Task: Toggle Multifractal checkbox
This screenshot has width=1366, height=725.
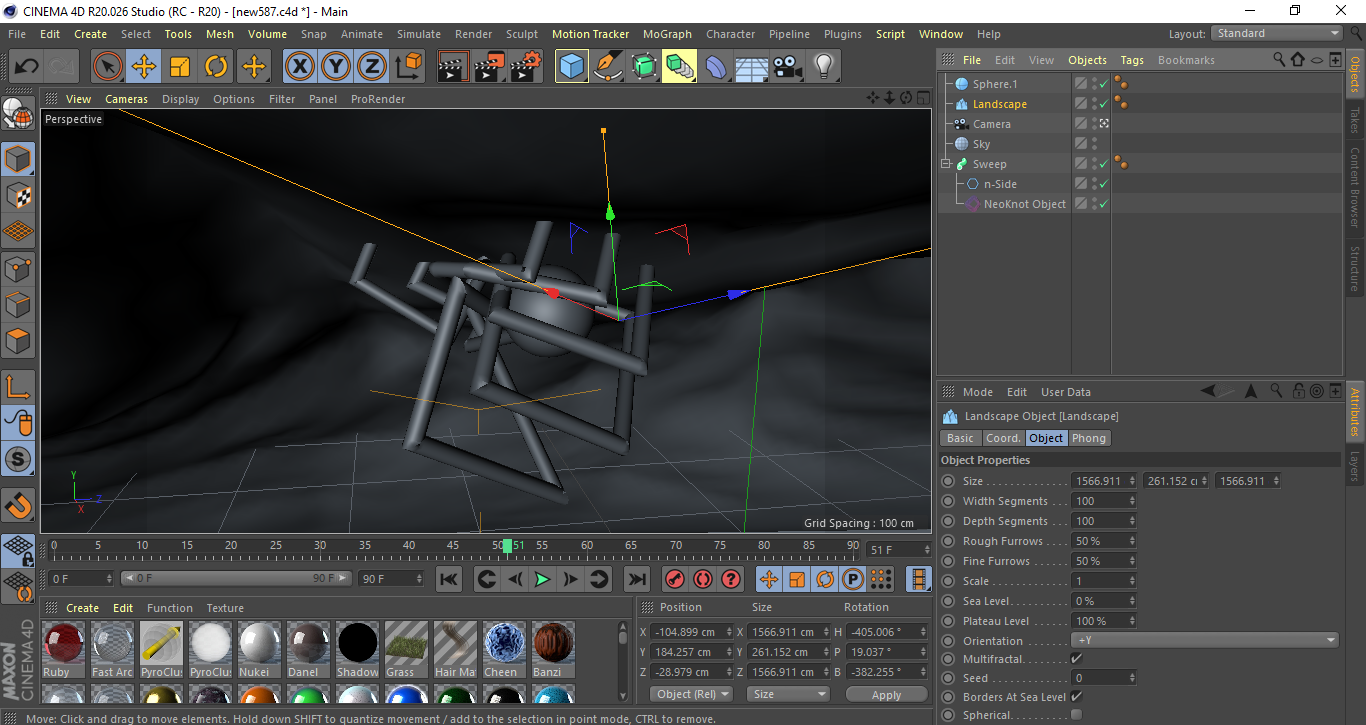Action: pyautogui.click(x=1076, y=659)
